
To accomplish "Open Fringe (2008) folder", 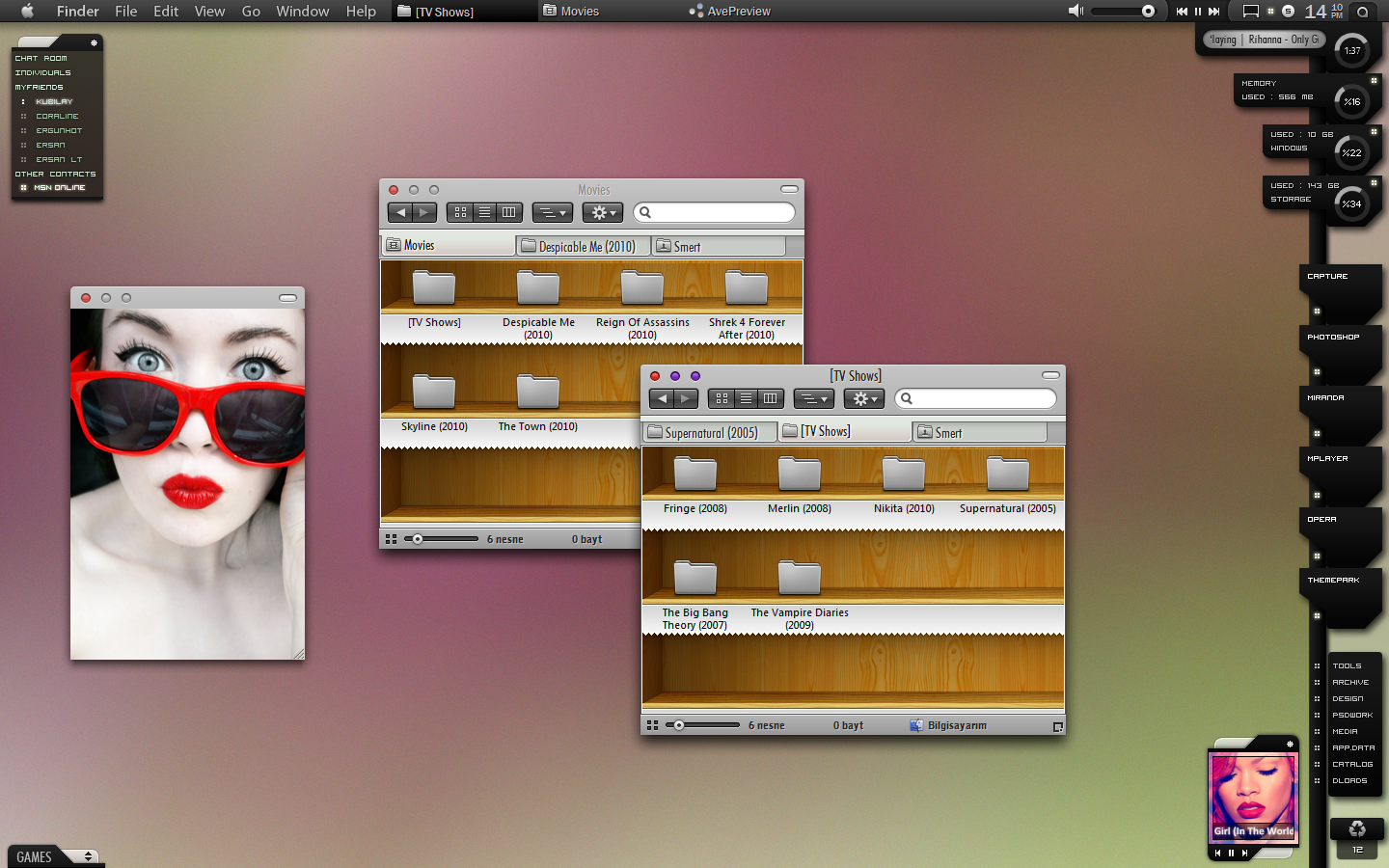I will click(695, 485).
